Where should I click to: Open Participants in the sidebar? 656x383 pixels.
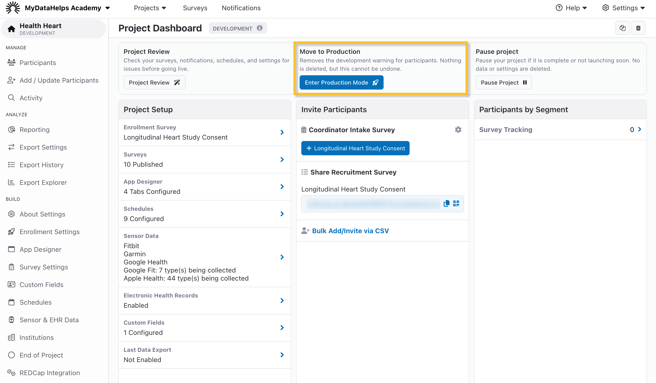coord(38,63)
